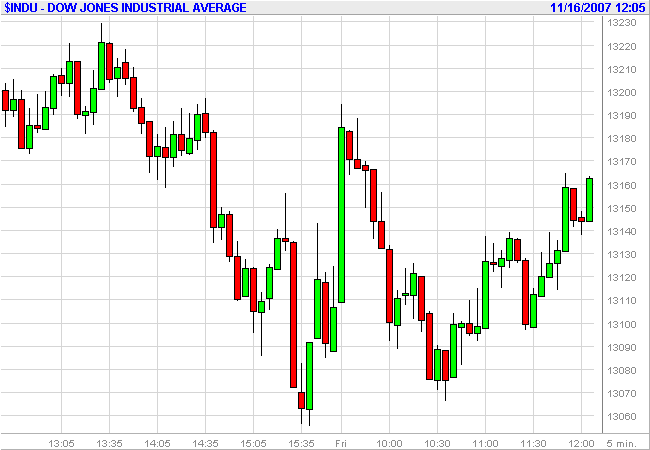The height and width of the screenshot is (450, 650).
Task: Click the 10:00 time axis label
Action: click(x=390, y=444)
